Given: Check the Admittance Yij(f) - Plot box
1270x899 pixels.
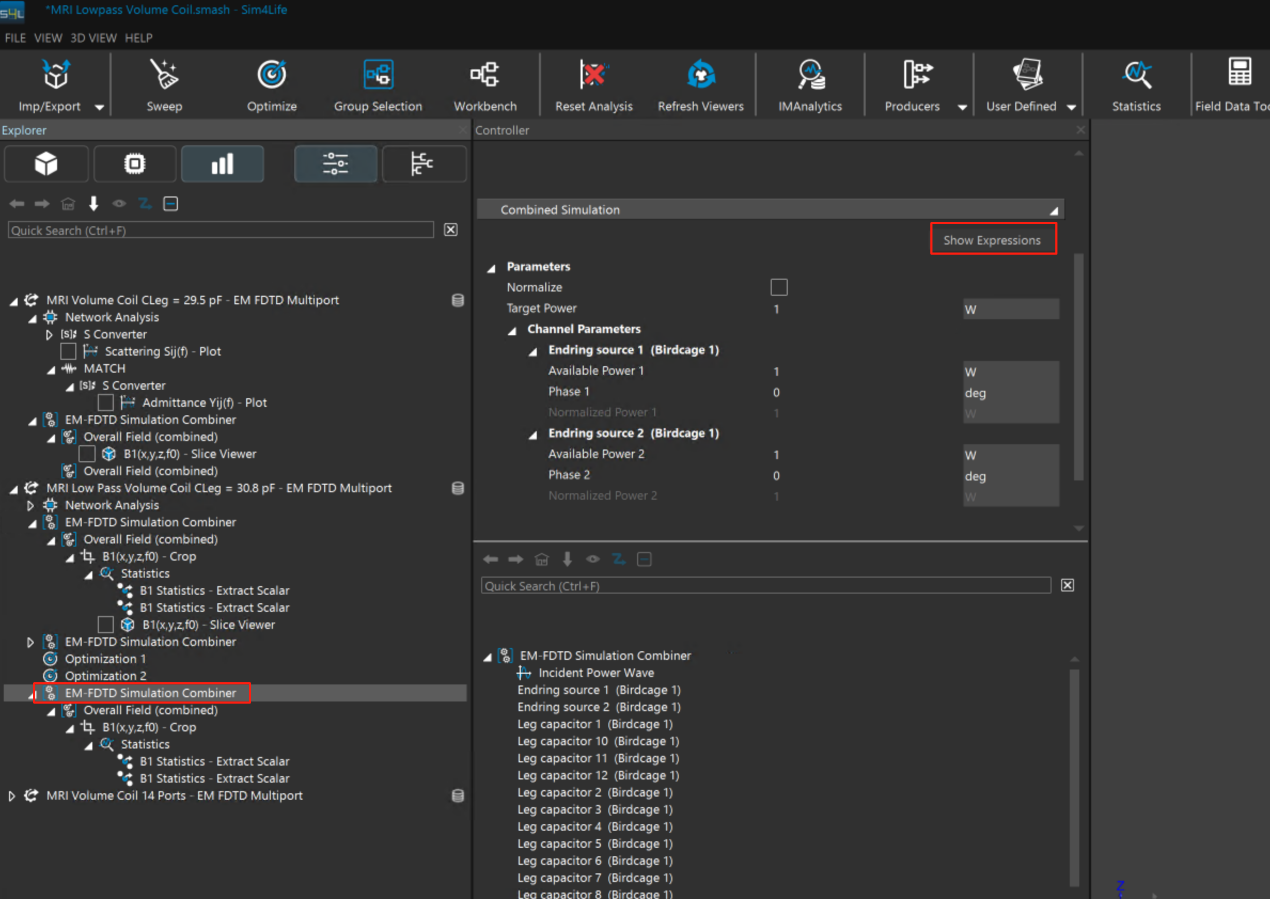Looking at the screenshot, I should [105, 403].
